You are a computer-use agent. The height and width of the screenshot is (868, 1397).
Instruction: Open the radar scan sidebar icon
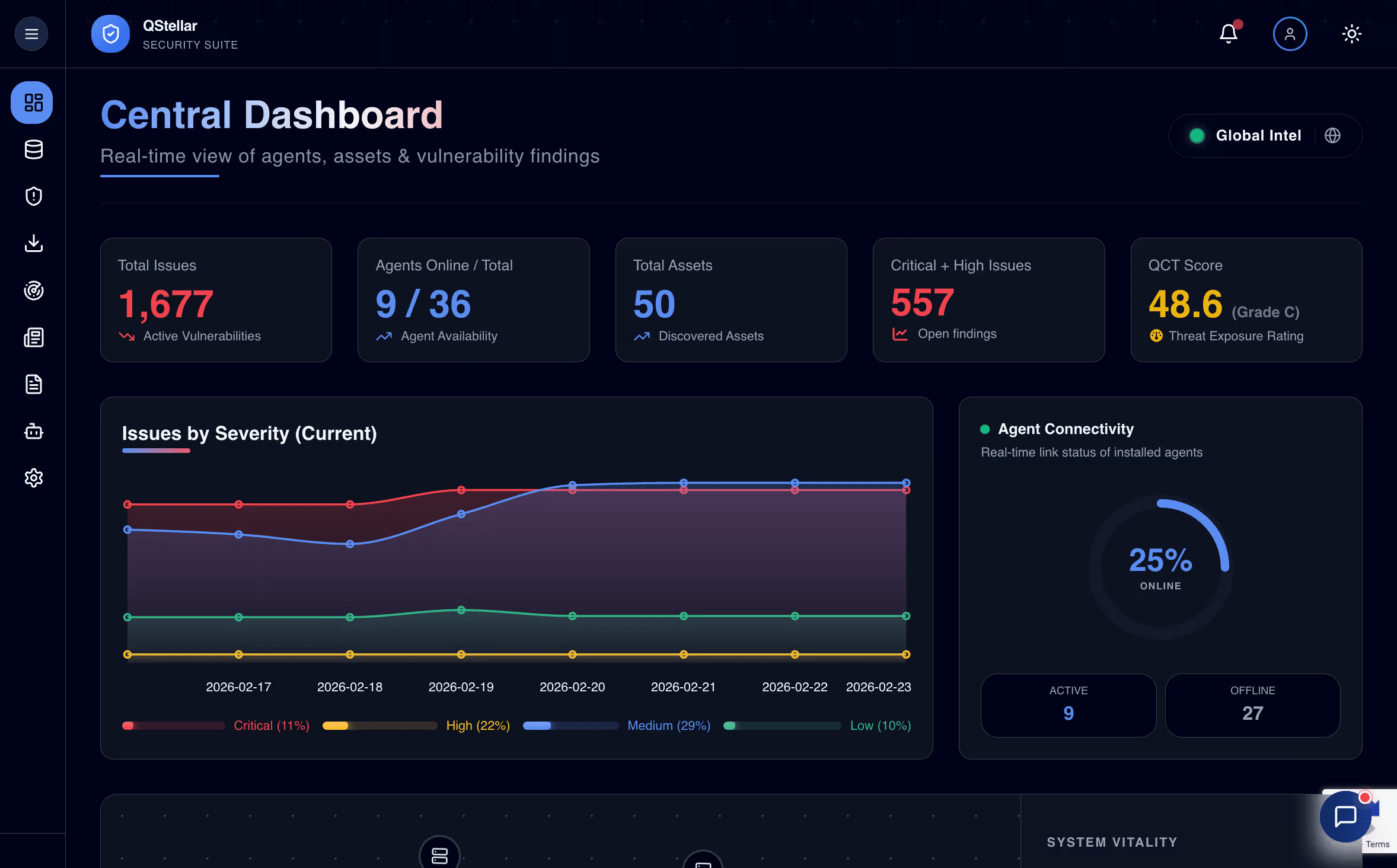coord(33,291)
